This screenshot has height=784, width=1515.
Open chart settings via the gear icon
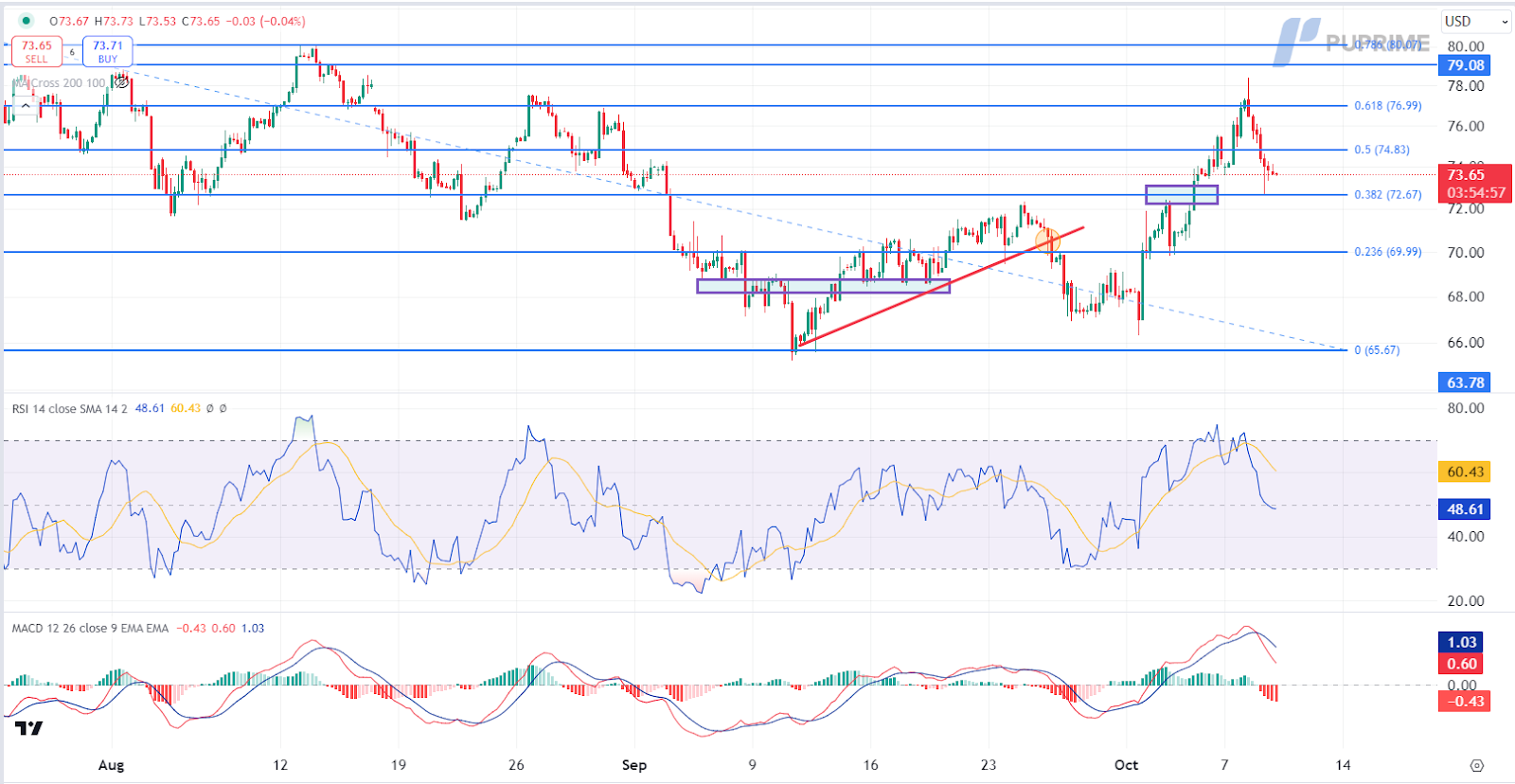(x=1476, y=765)
